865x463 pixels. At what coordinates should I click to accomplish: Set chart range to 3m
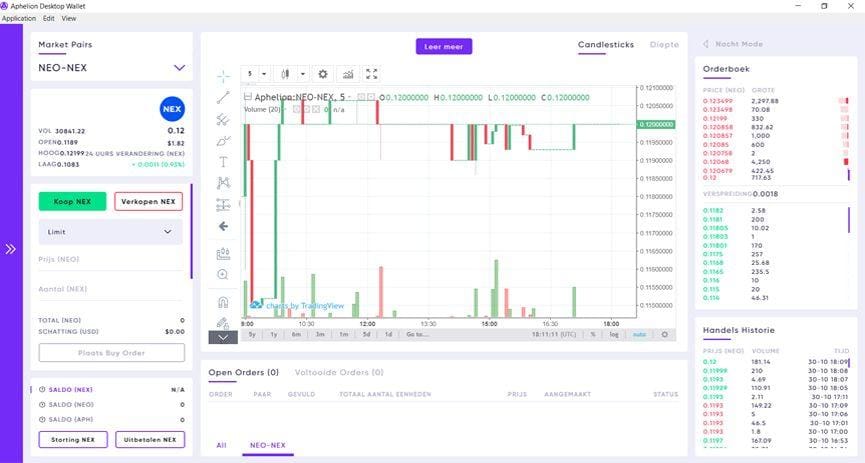320,334
